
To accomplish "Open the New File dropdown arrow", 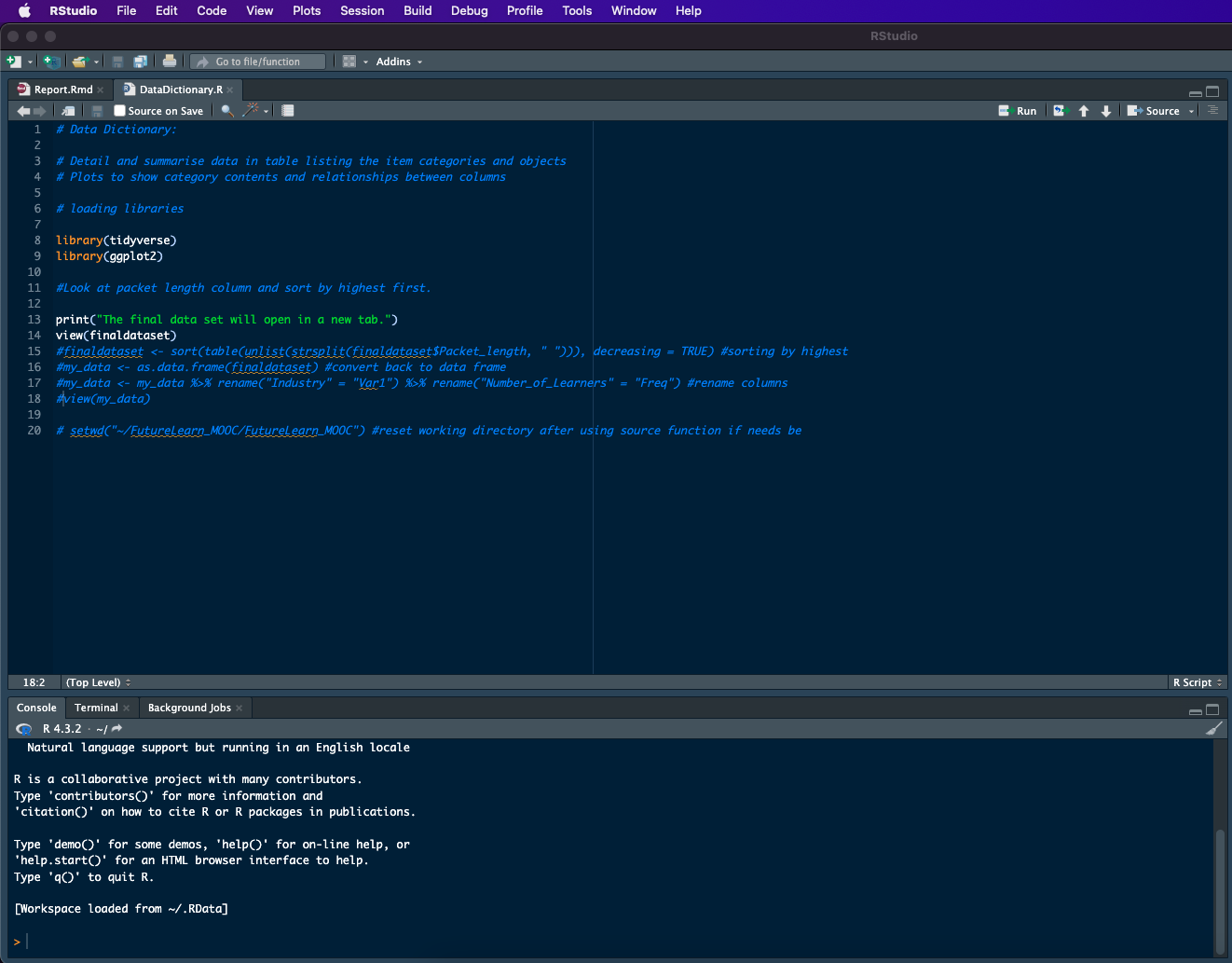I will point(30,62).
